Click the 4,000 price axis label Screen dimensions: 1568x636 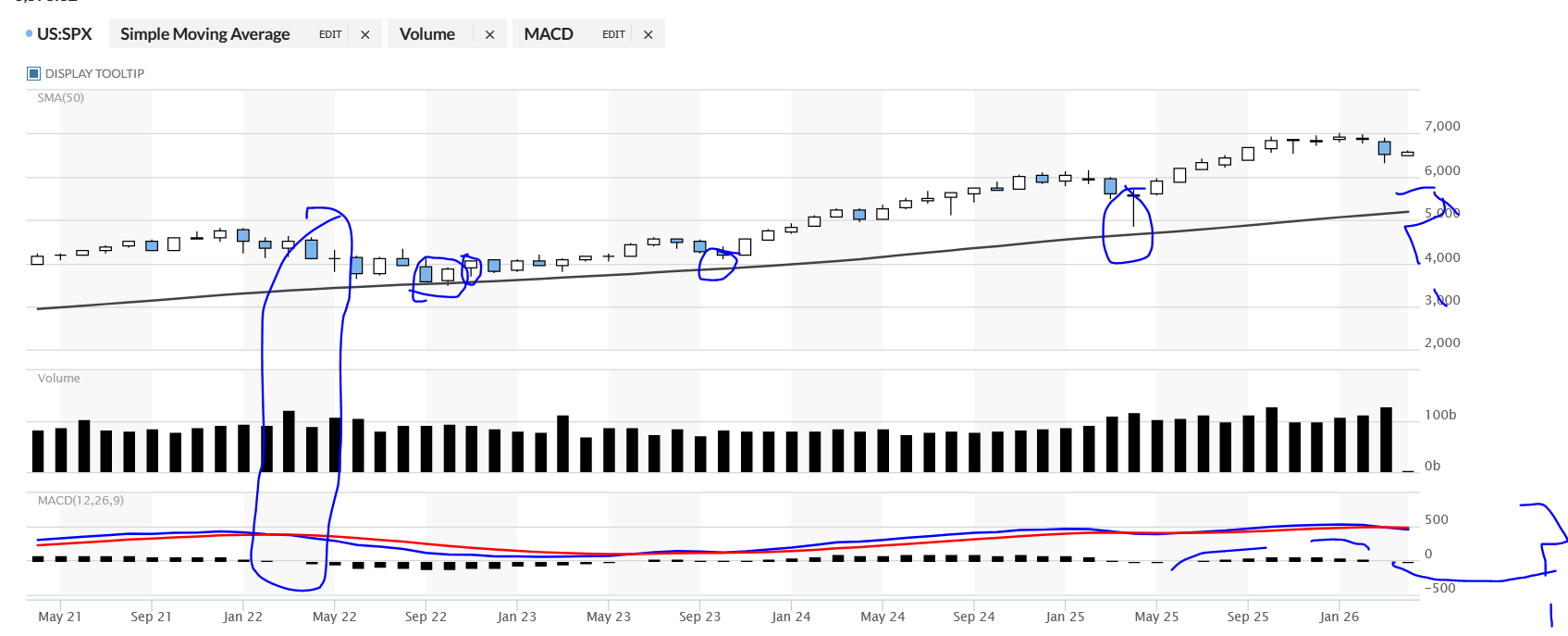point(1442,257)
